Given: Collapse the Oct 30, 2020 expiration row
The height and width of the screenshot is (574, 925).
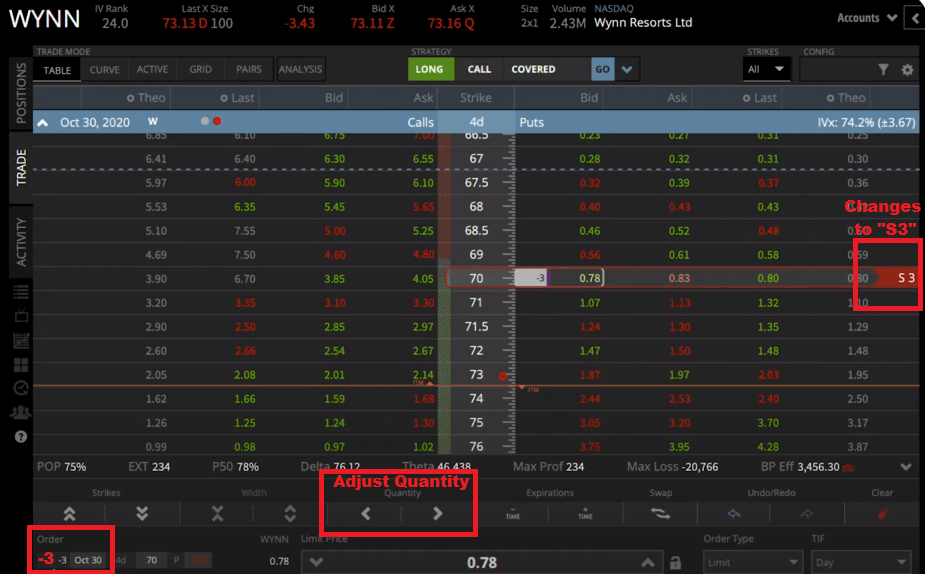Looking at the screenshot, I should coord(43,121).
